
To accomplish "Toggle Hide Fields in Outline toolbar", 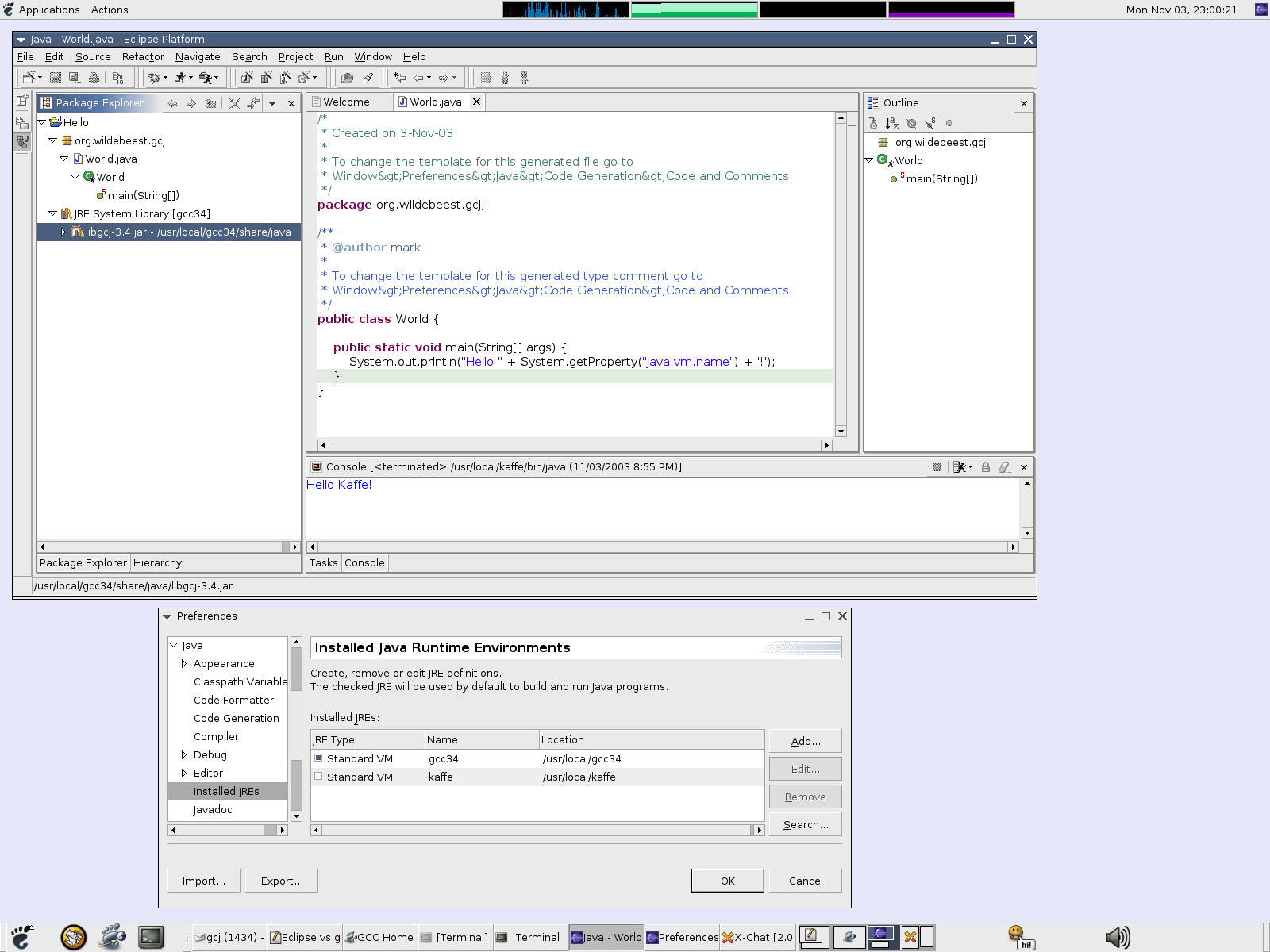I will click(x=911, y=123).
